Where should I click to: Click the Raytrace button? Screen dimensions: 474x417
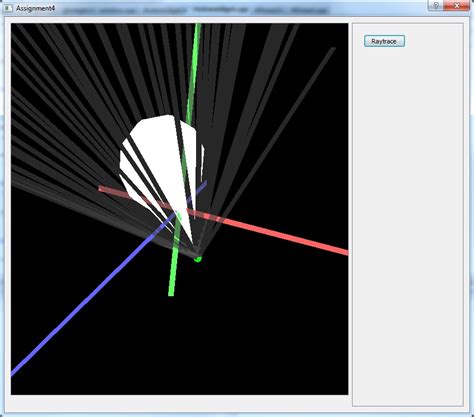pos(384,41)
